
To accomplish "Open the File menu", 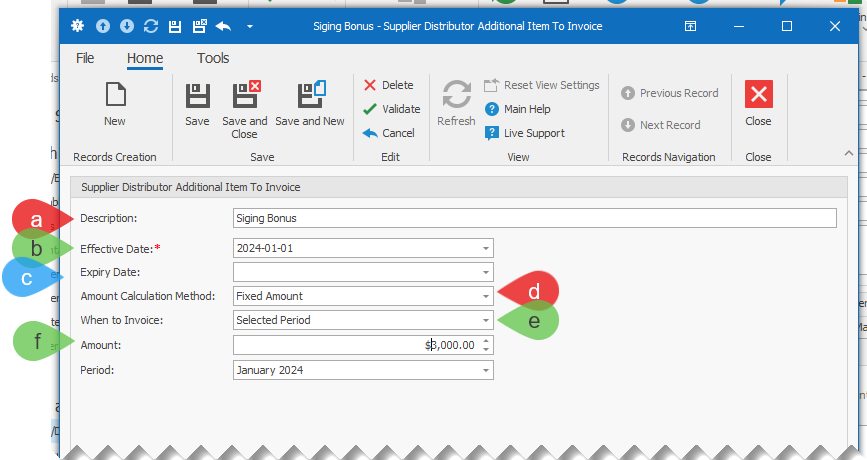I will [x=86, y=59].
